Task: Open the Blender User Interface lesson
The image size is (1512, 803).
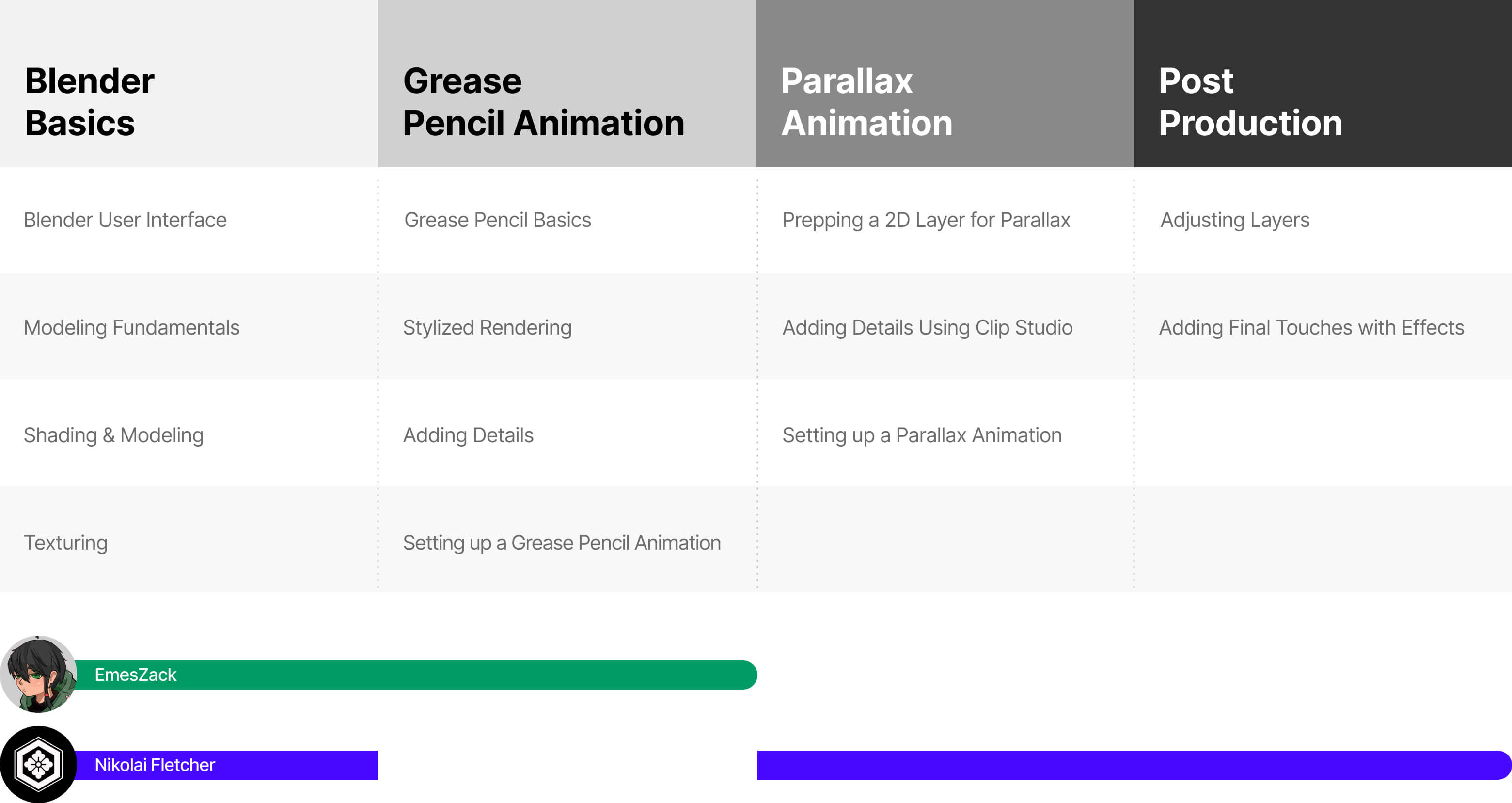Action: (x=125, y=220)
